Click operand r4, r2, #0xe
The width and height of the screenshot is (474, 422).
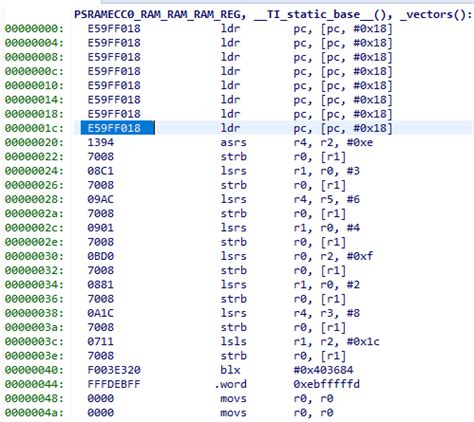click(333, 142)
